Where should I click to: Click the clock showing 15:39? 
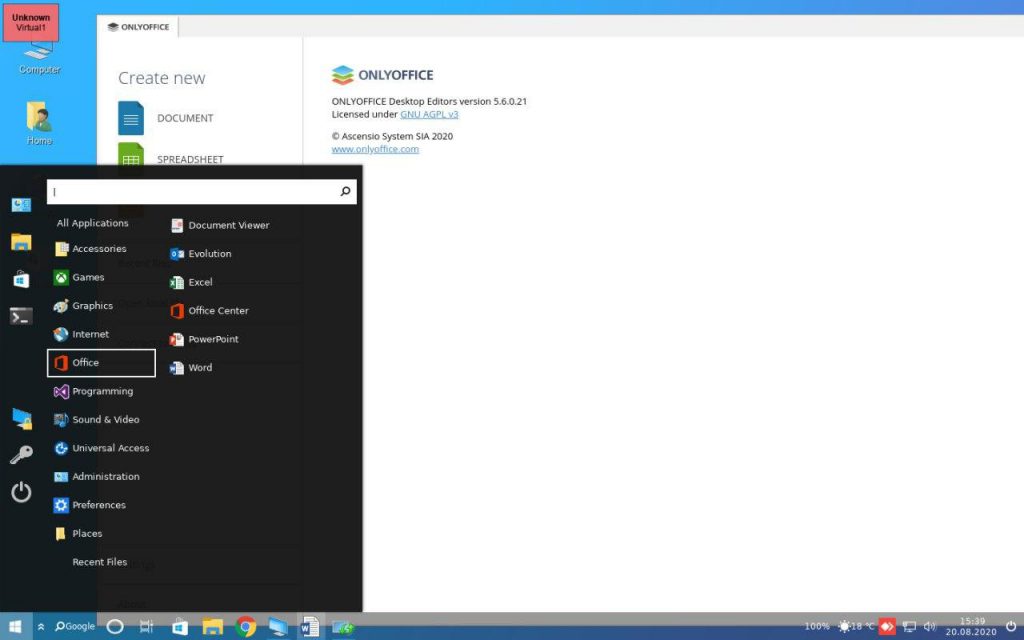click(971, 626)
